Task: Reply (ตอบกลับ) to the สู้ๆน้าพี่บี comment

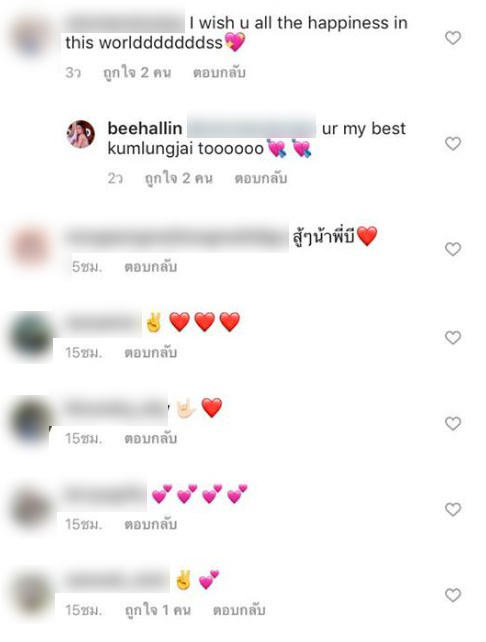Action: click(151, 267)
